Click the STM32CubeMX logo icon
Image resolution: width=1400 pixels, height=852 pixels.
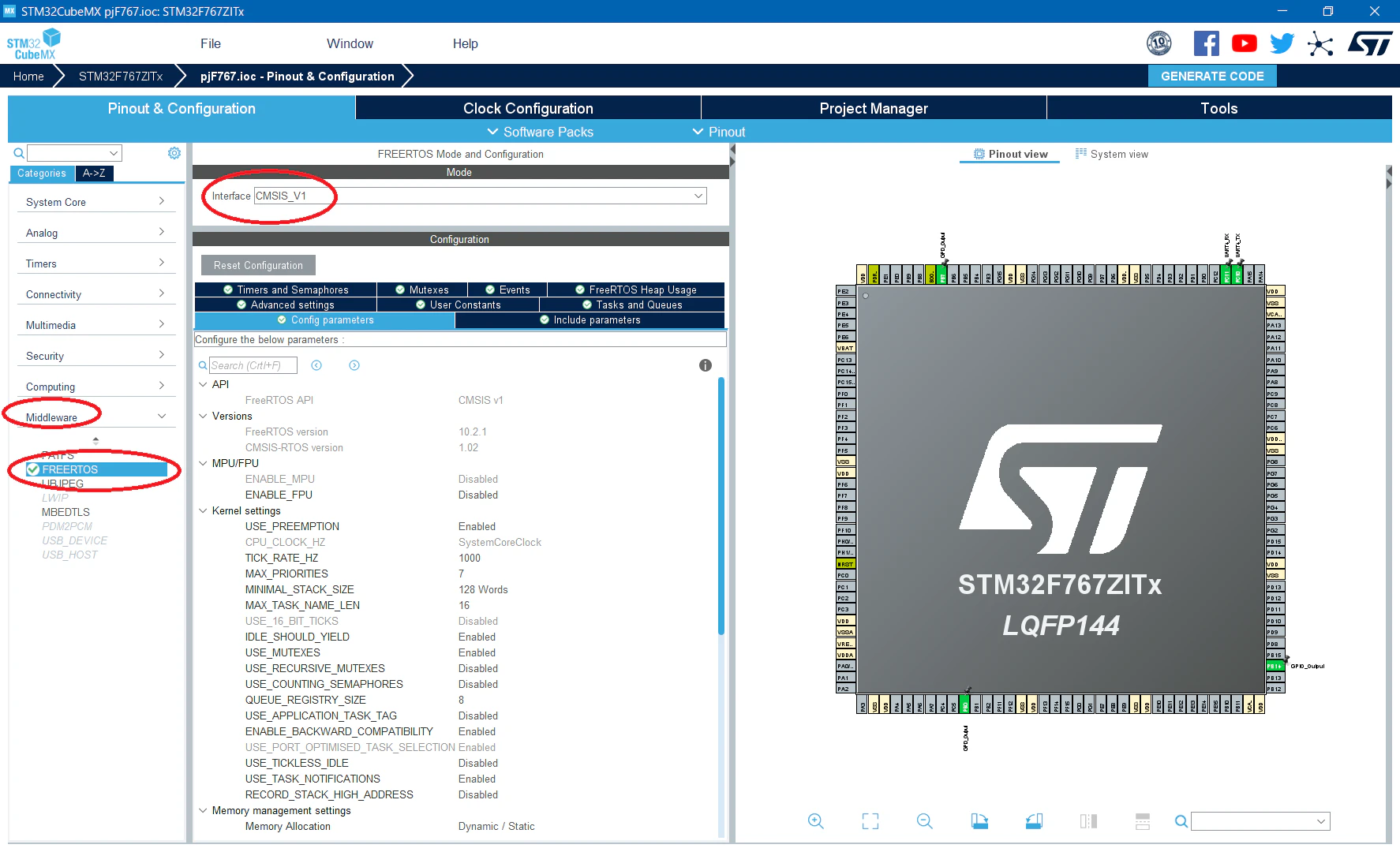tap(34, 44)
